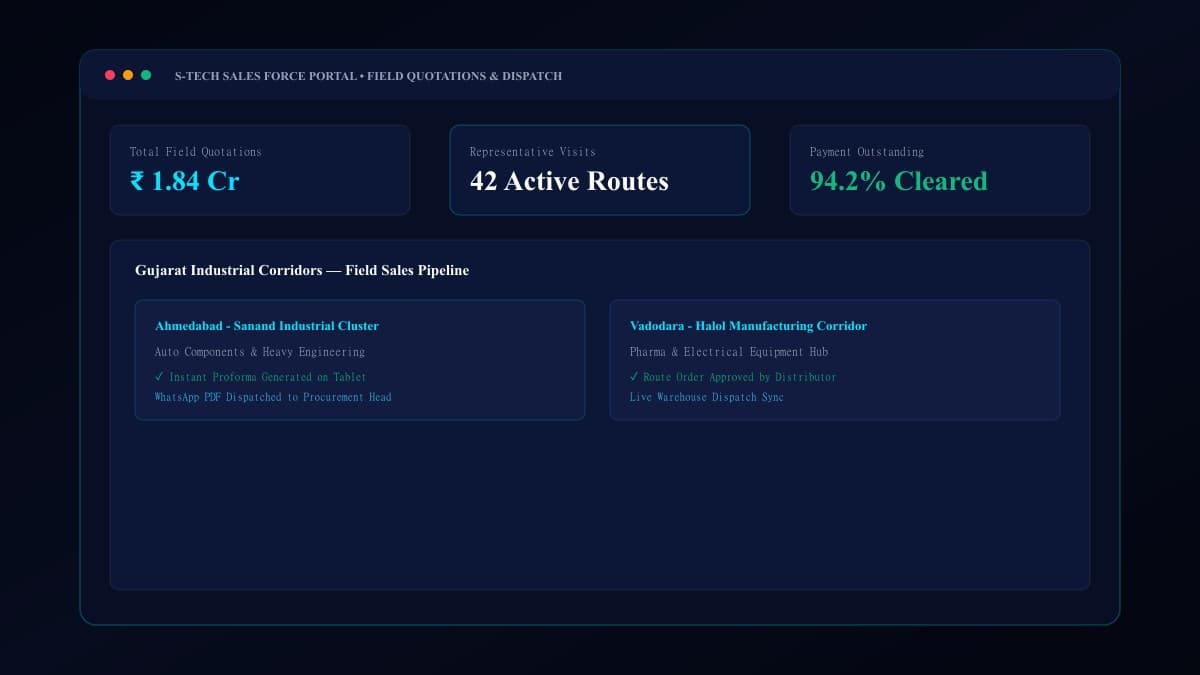Click the Gujarat Industrial Corridors pipeline heading

[x=302, y=270]
